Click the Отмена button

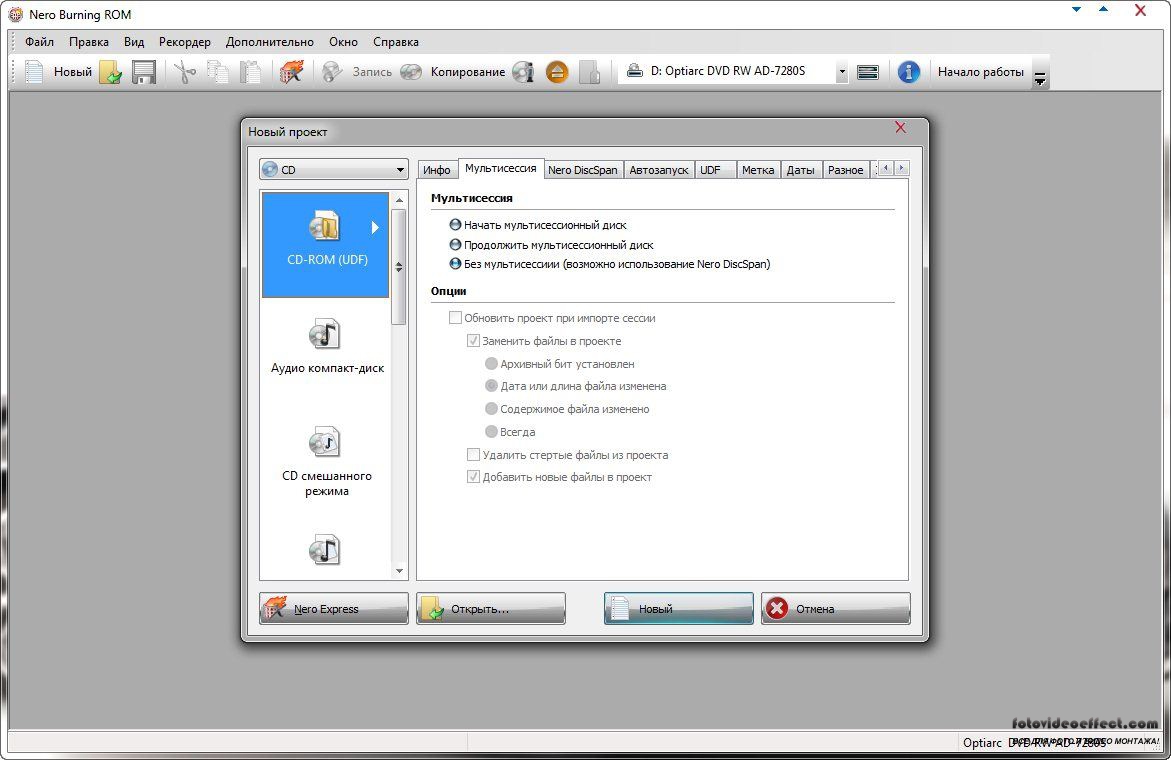tap(836, 608)
